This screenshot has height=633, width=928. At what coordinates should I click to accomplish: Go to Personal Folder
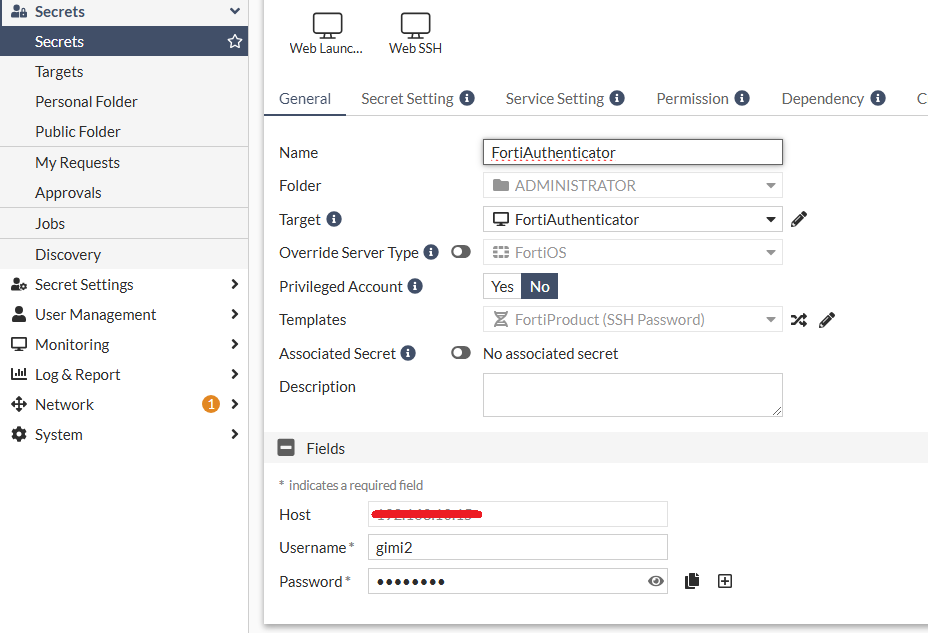[x=86, y=102]
